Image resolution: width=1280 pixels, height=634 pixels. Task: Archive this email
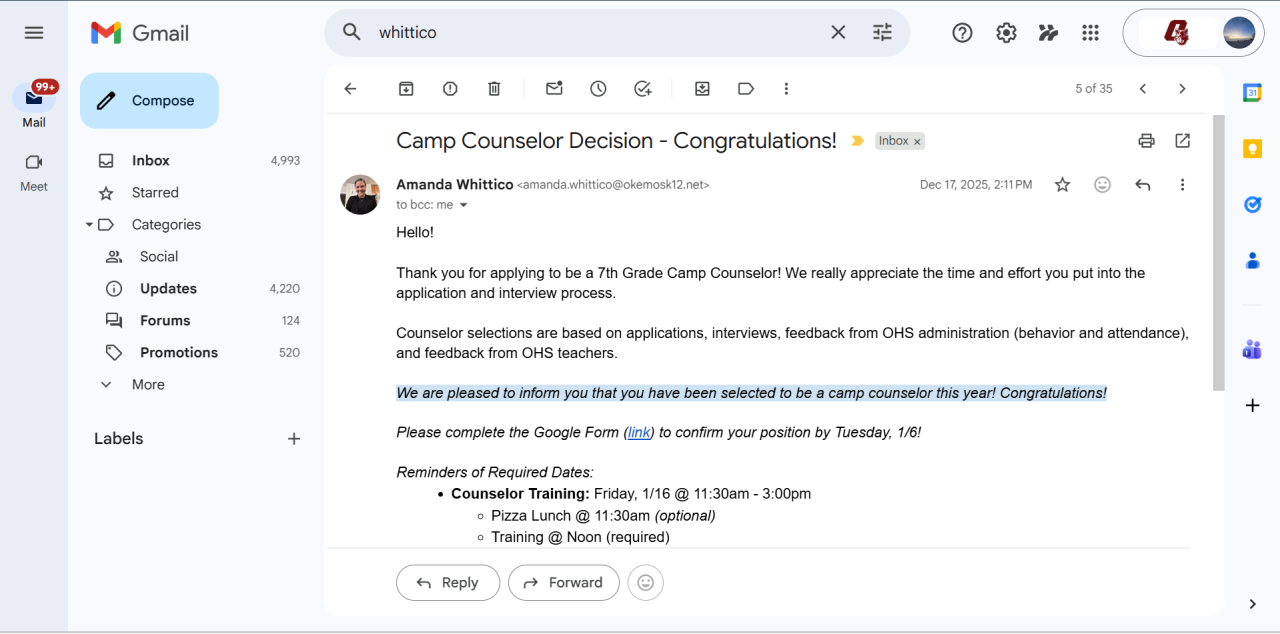click(406, 89)
